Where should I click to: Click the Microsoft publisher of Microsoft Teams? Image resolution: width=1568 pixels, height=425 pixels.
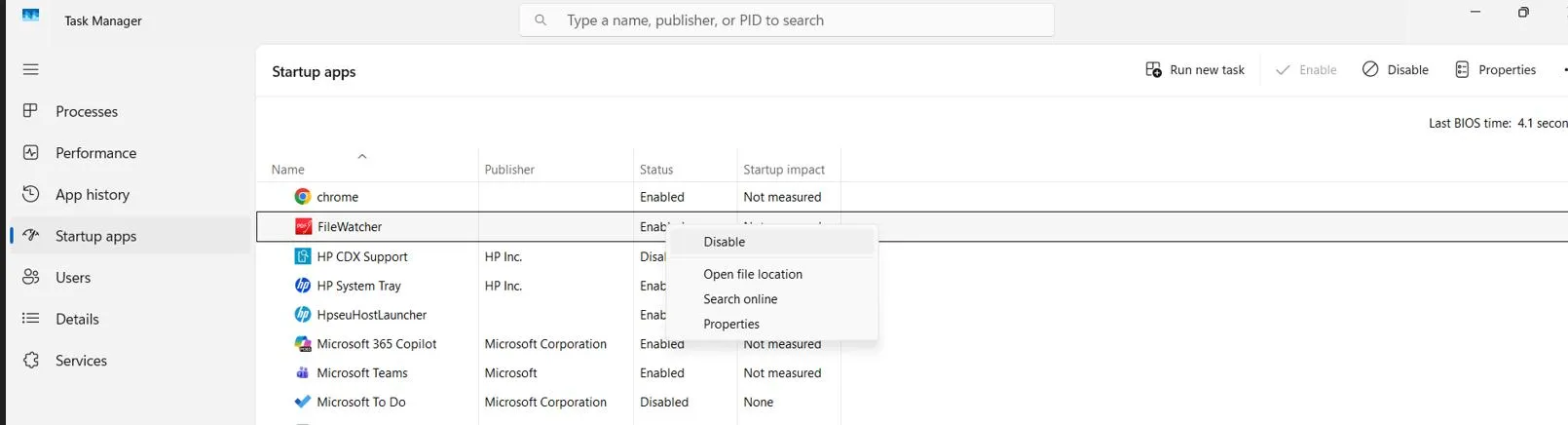(510, 373)
